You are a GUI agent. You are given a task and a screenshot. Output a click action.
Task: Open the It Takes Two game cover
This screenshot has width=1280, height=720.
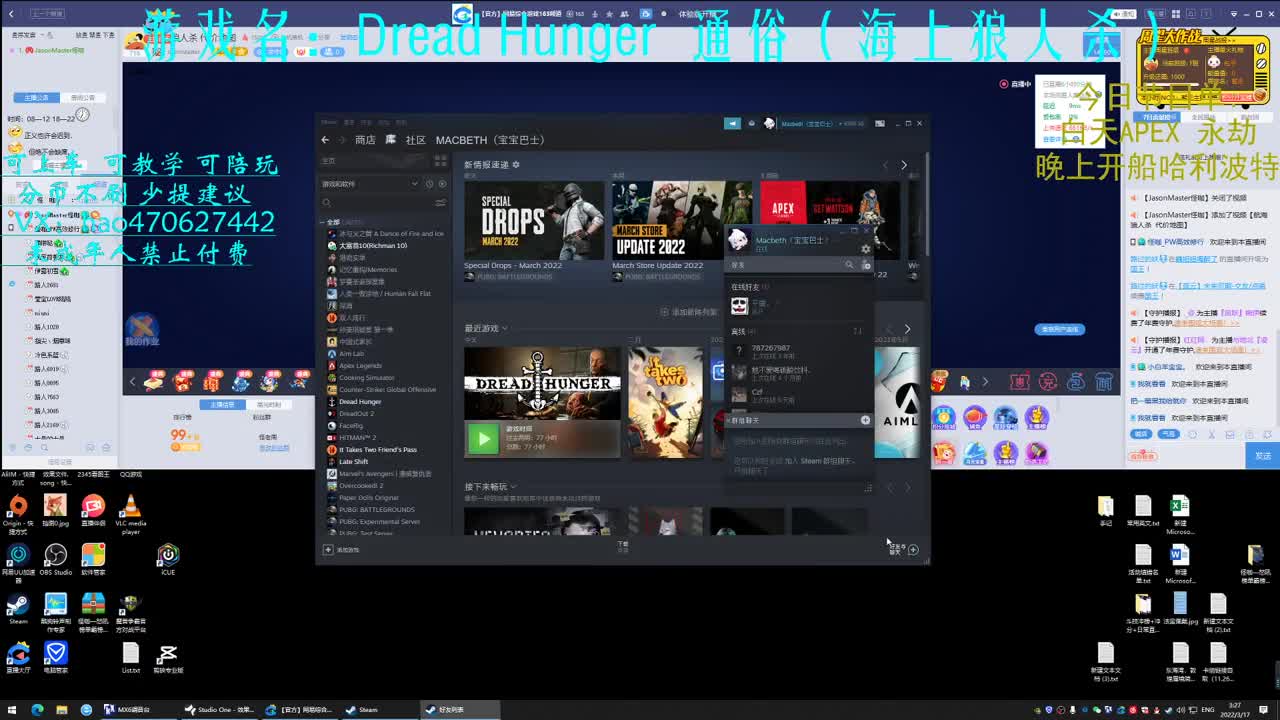666,402
